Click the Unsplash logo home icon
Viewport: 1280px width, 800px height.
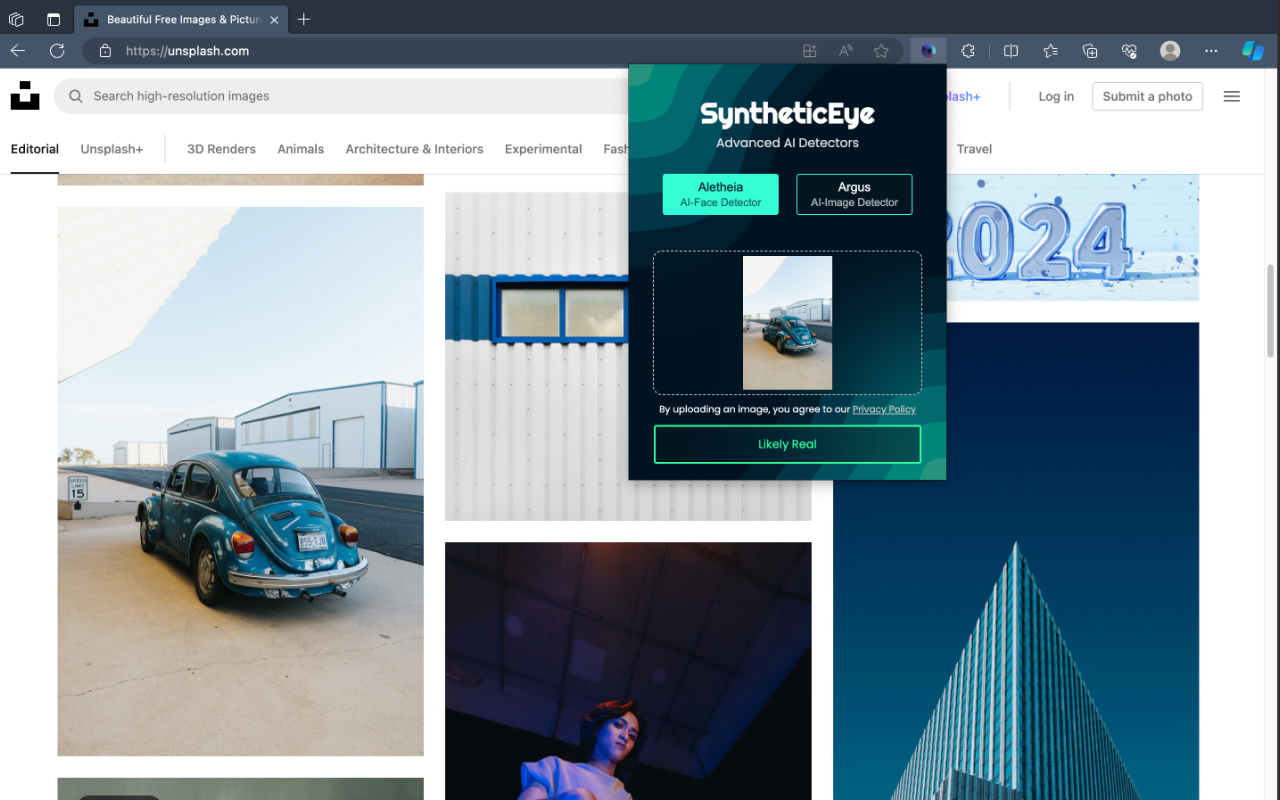tap(25, 96)
